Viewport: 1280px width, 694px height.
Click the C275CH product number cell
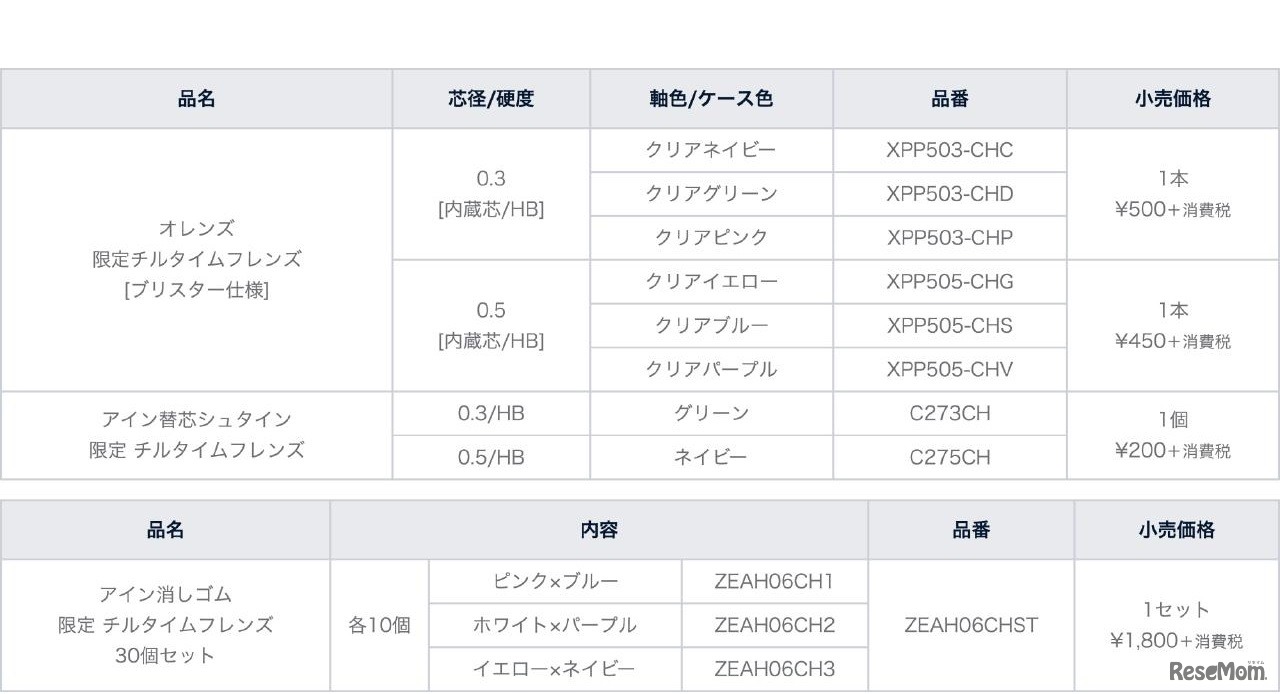pyautogui.click(x=949, y=457)
